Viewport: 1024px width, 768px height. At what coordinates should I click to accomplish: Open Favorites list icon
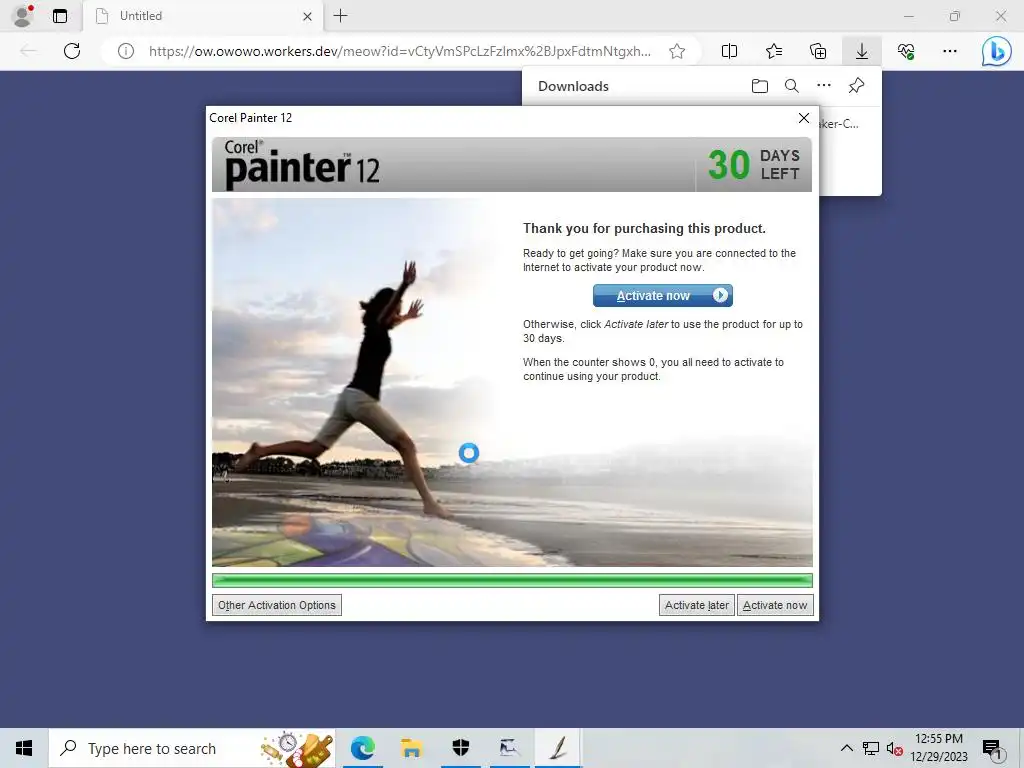[774, 51]
